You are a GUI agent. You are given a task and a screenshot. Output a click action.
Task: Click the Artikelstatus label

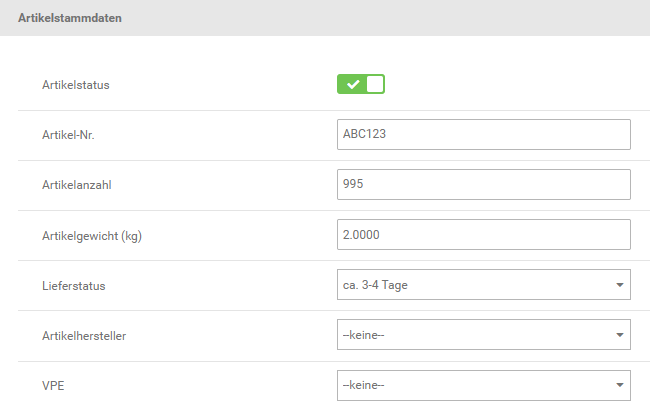pyautogui.click(x=75, y=85)
